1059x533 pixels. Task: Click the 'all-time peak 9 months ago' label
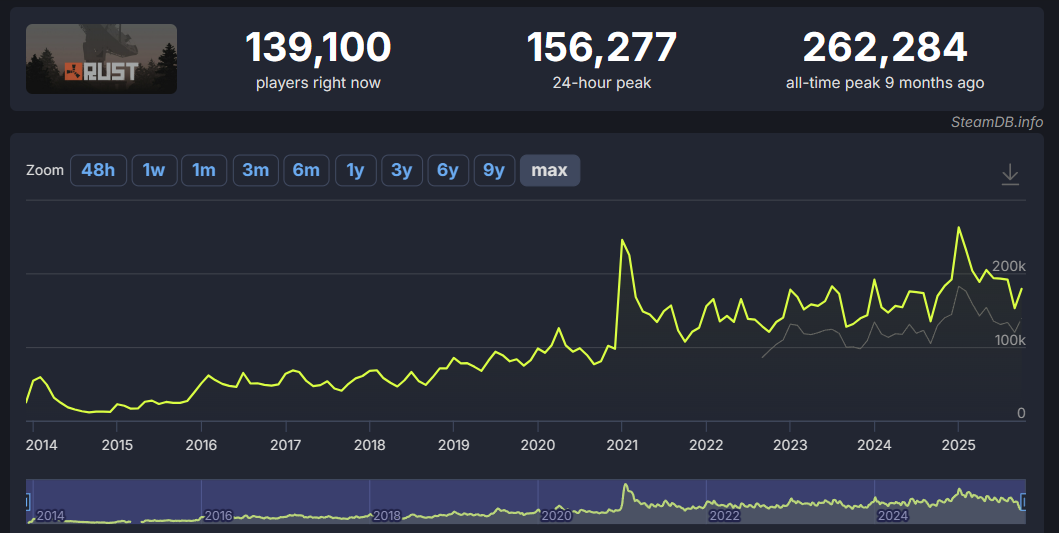tap(885, 83)
